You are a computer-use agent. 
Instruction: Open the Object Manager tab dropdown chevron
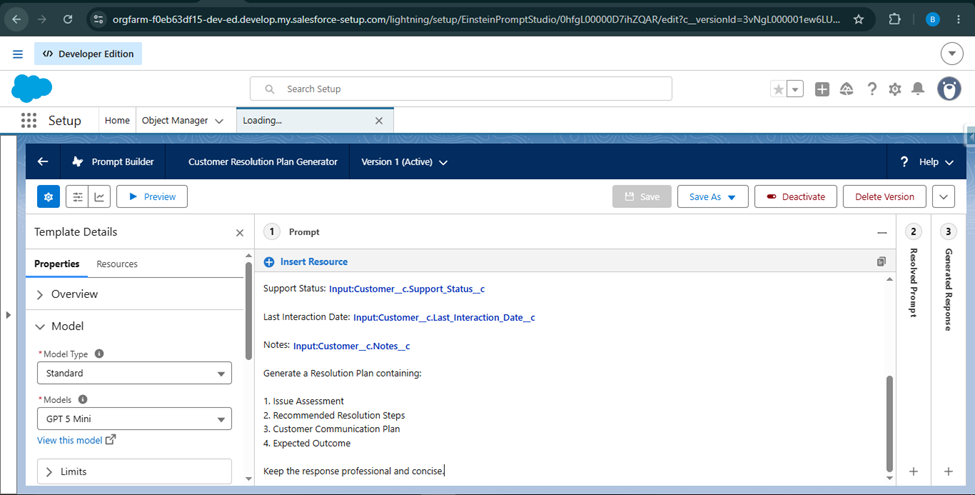[x=219, y=121]
